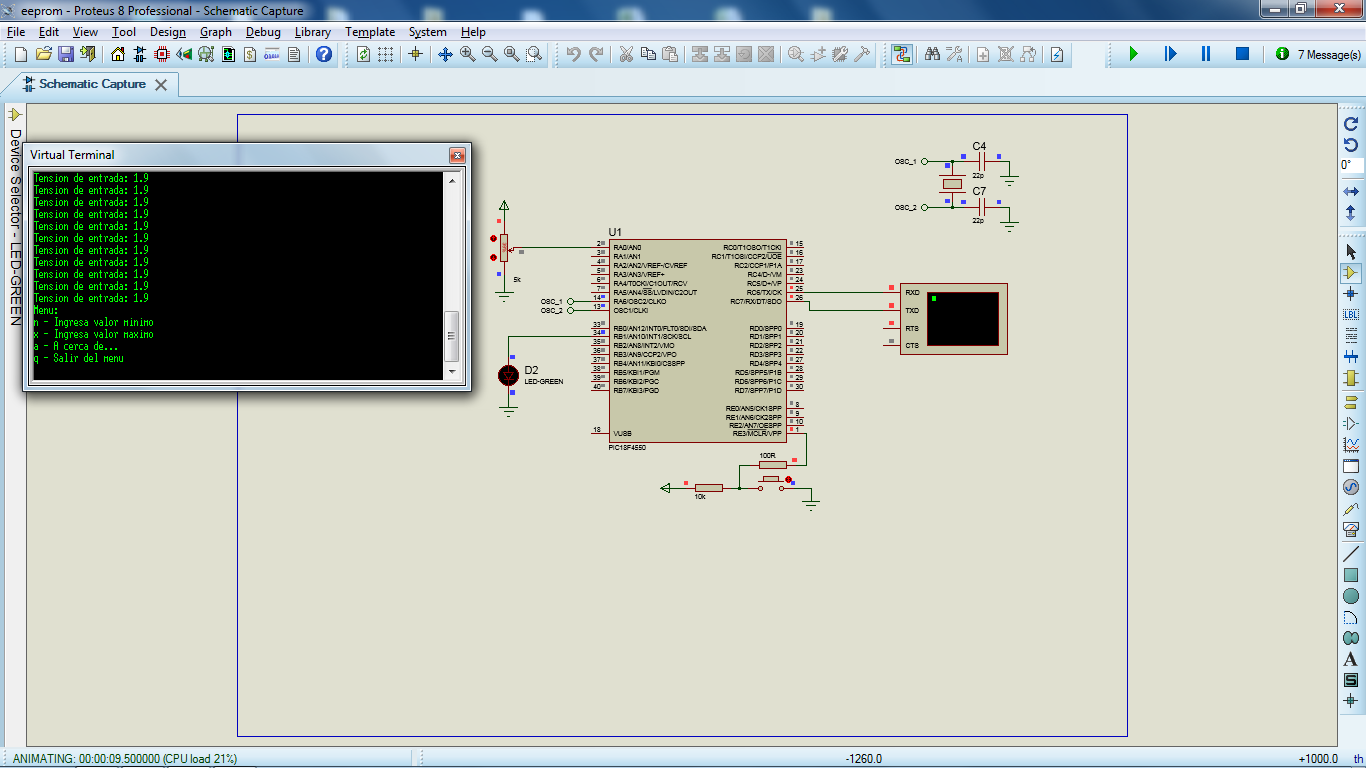Open the Tool menu
1366x768 pixels.
pyautogui.click(x=124, y=32)
